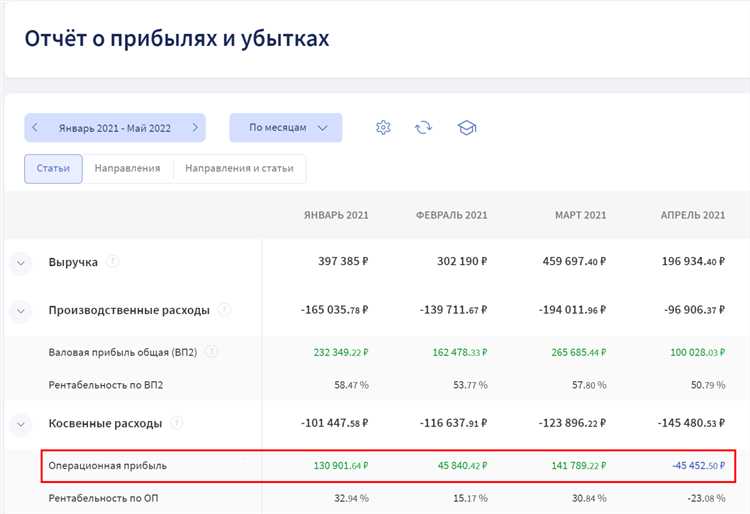Click the Валовая прибыль общая (ВП2) label

123,352
